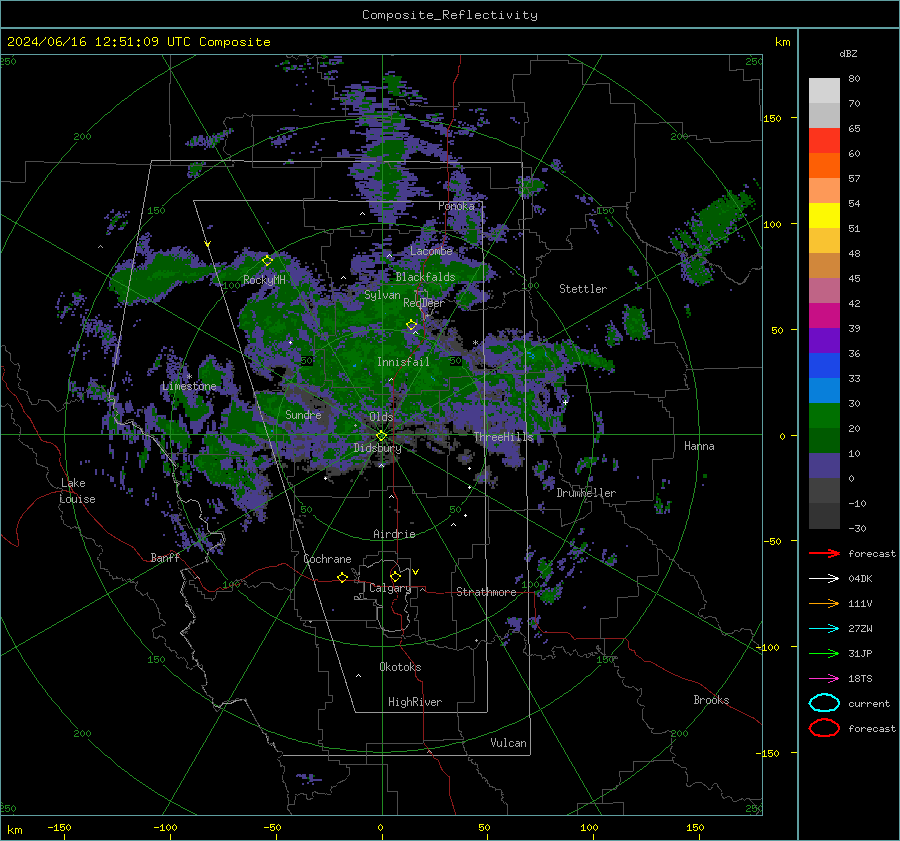Click the Vulcan city label

click(508, 743)
